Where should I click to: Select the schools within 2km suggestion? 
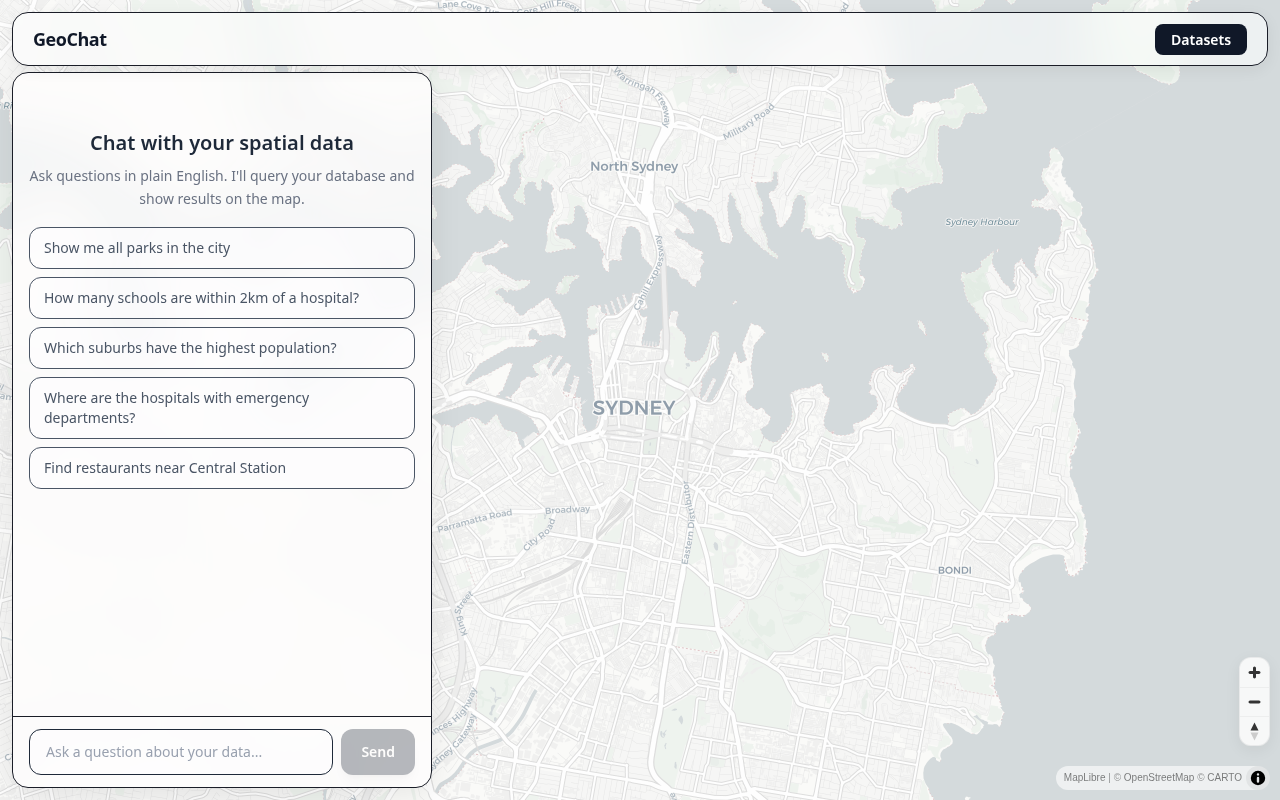(221, 297)
